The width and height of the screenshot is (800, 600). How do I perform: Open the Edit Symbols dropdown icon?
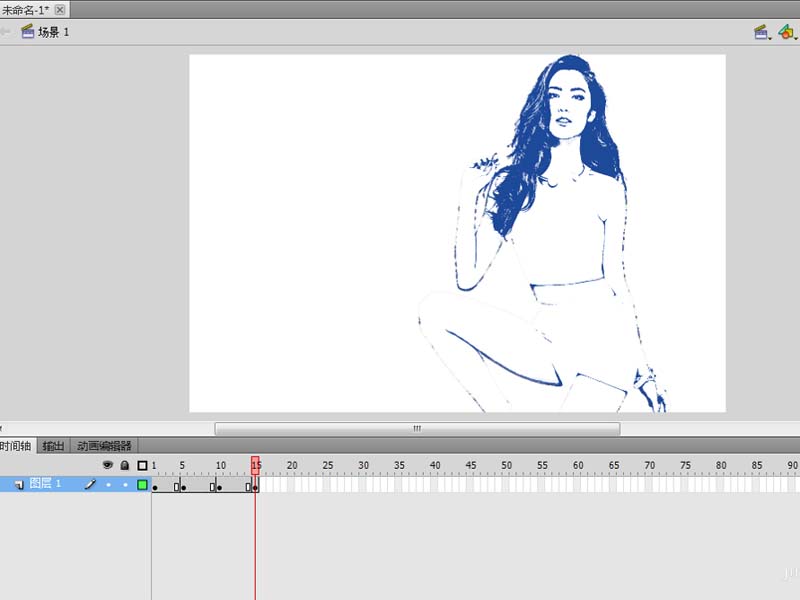click(787, 32)
